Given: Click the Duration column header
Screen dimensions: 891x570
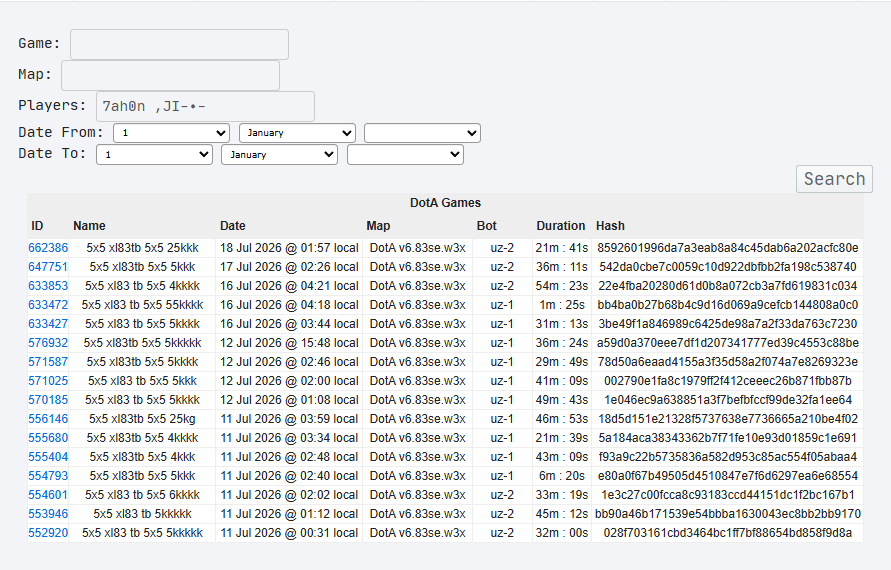Looking at the screenshot, I should pos(560,226).
